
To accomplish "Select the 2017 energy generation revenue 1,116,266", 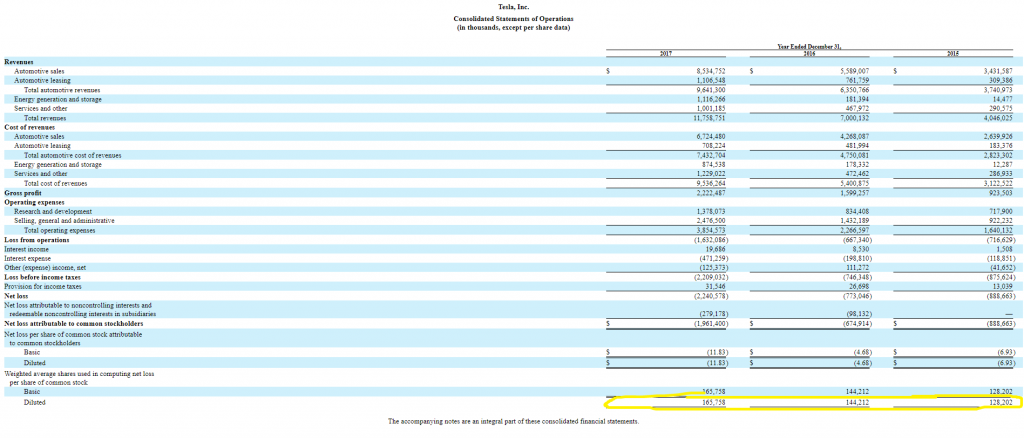I will pos(711,99).
